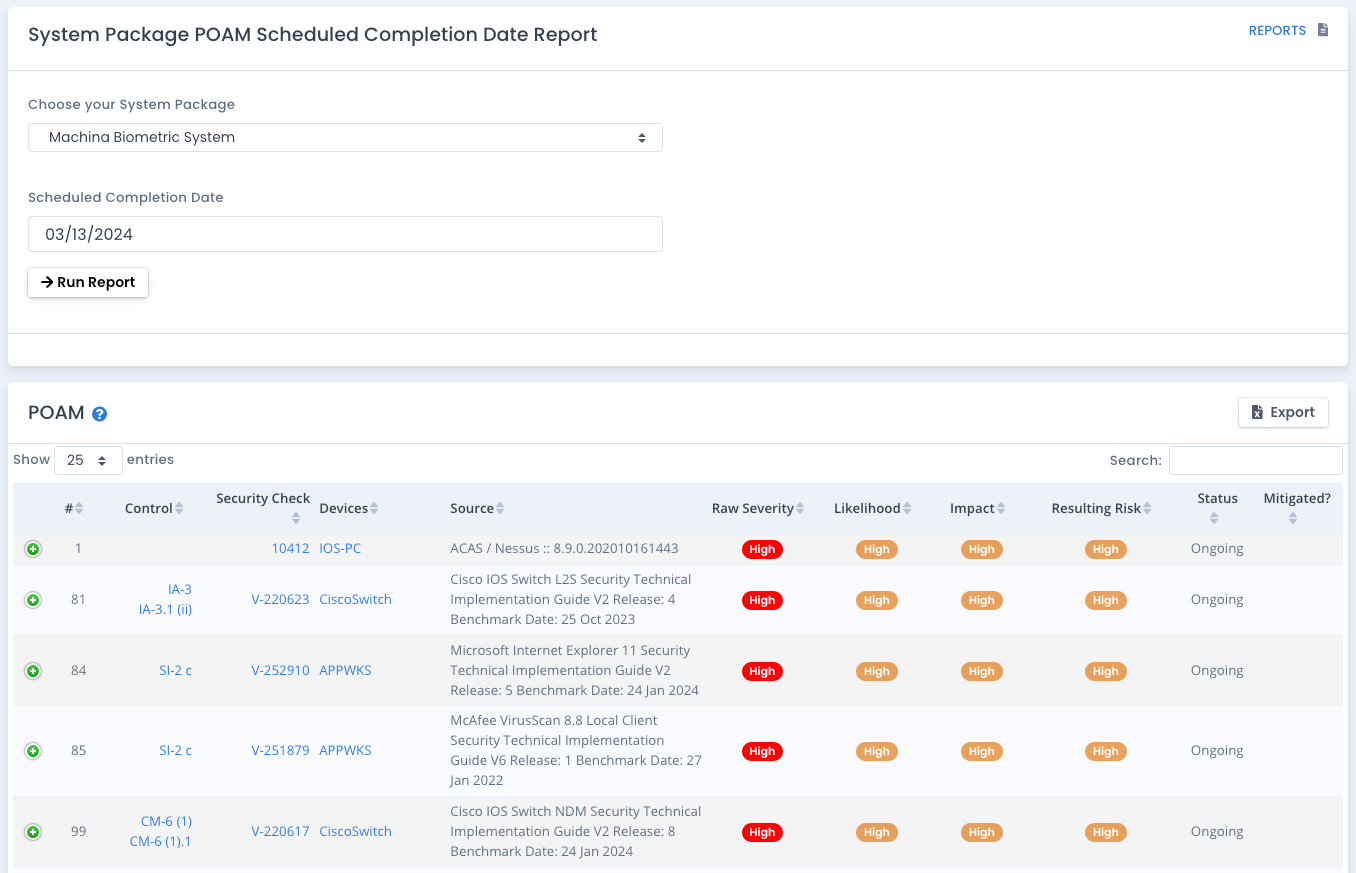The image size is (1356, 873).
Task: Expand row 1 with green plus icon
Action: pos(33,549)
